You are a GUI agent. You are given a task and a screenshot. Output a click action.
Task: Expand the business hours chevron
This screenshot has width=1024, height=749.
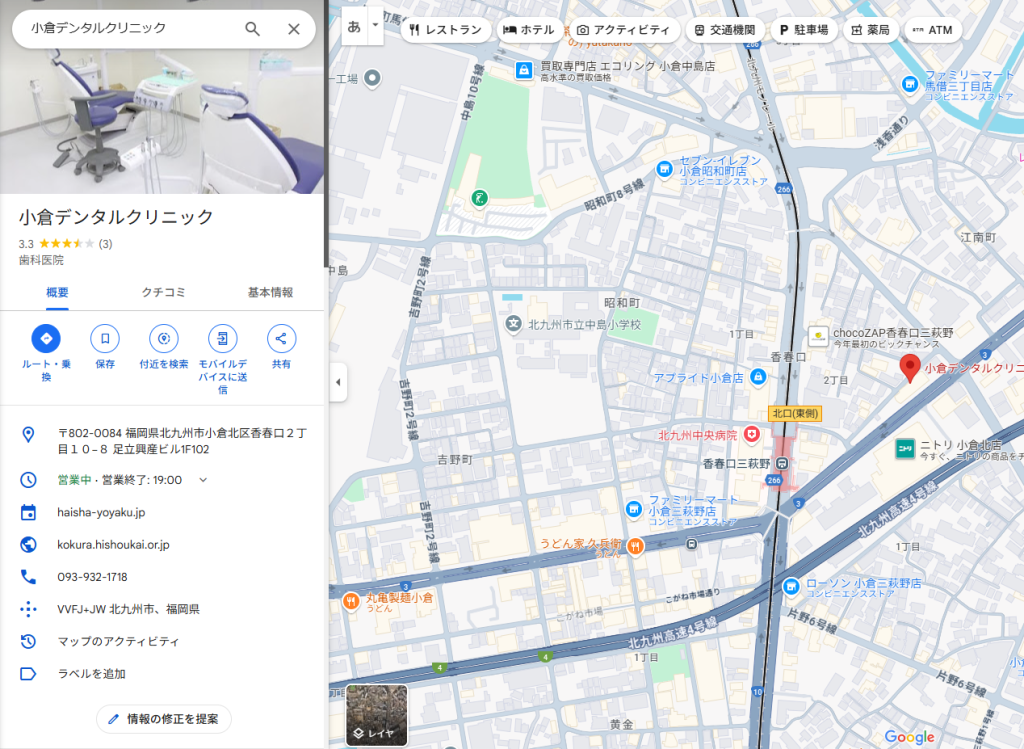click(x=203, y=480)
